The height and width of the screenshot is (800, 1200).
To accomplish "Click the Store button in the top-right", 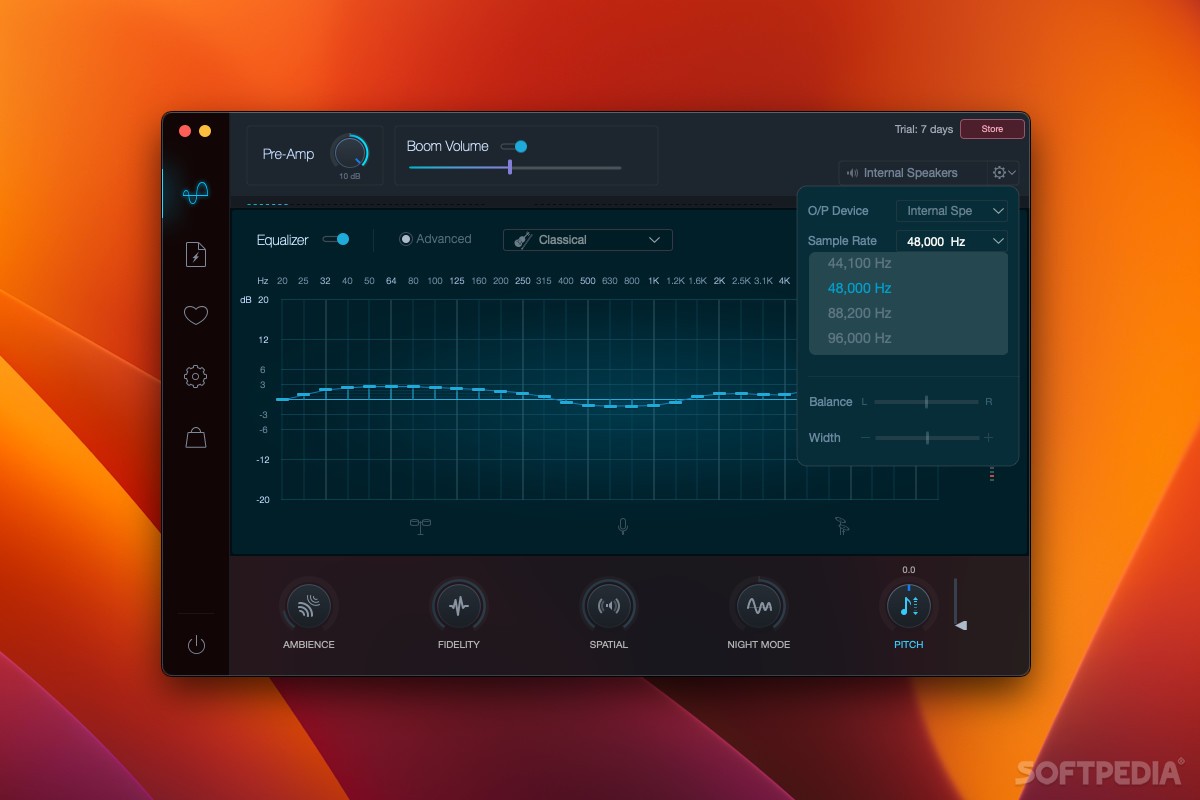I will coord(992,128).
